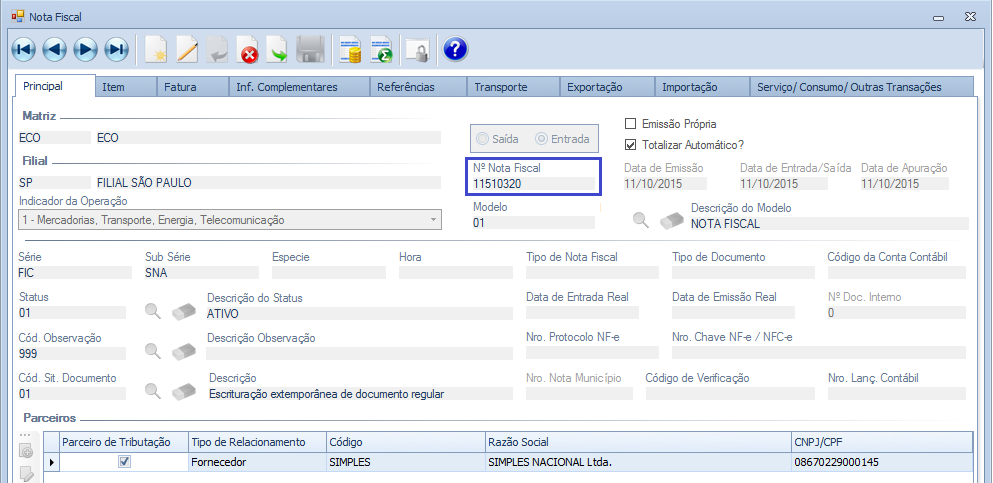Open the Referências tab
The height and width of the screenshot is (483, 993).
418,87
